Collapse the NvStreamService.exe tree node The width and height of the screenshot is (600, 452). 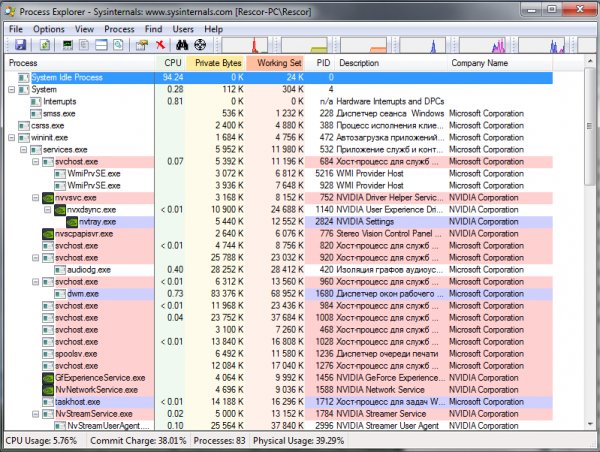(x=36, y=414)
